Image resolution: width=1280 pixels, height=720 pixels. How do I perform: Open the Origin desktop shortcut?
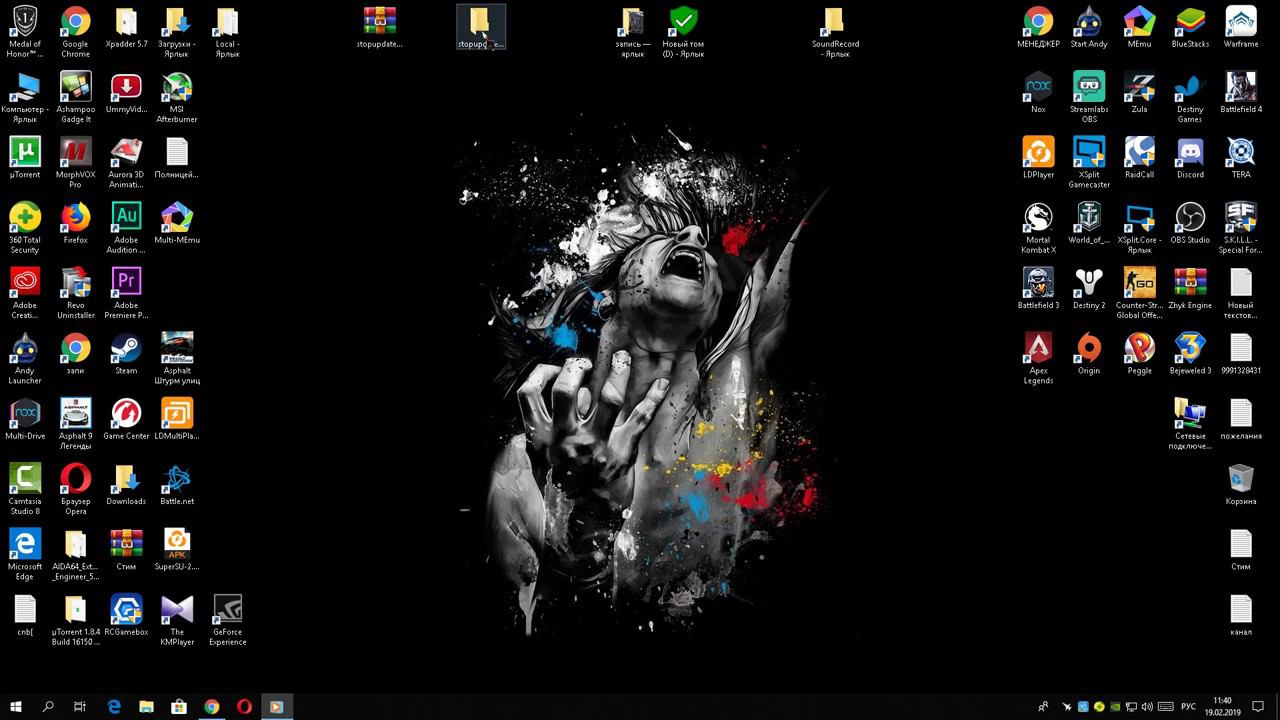(1089, 353)
